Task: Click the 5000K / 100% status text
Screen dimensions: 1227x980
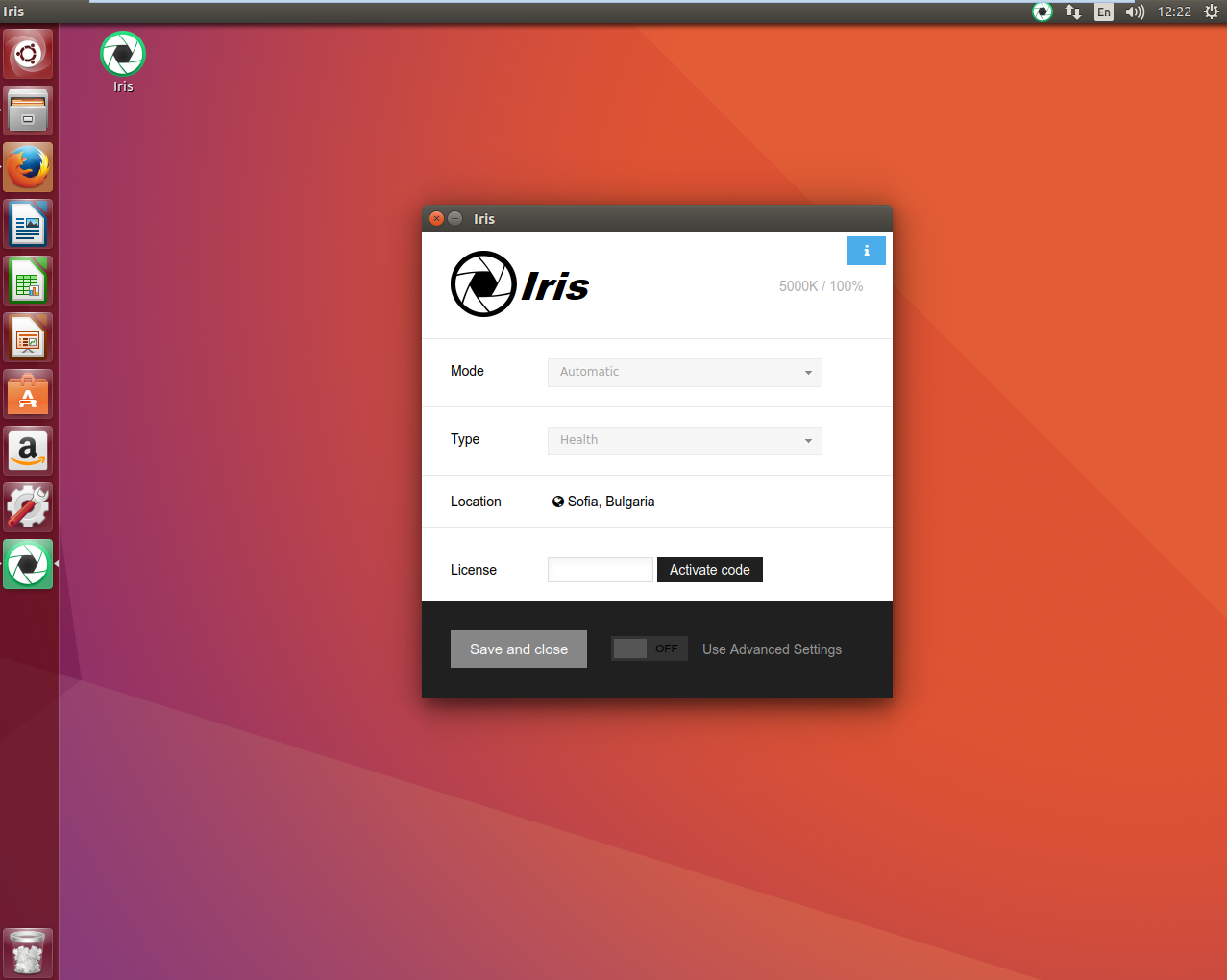Action: coord(821,286)
